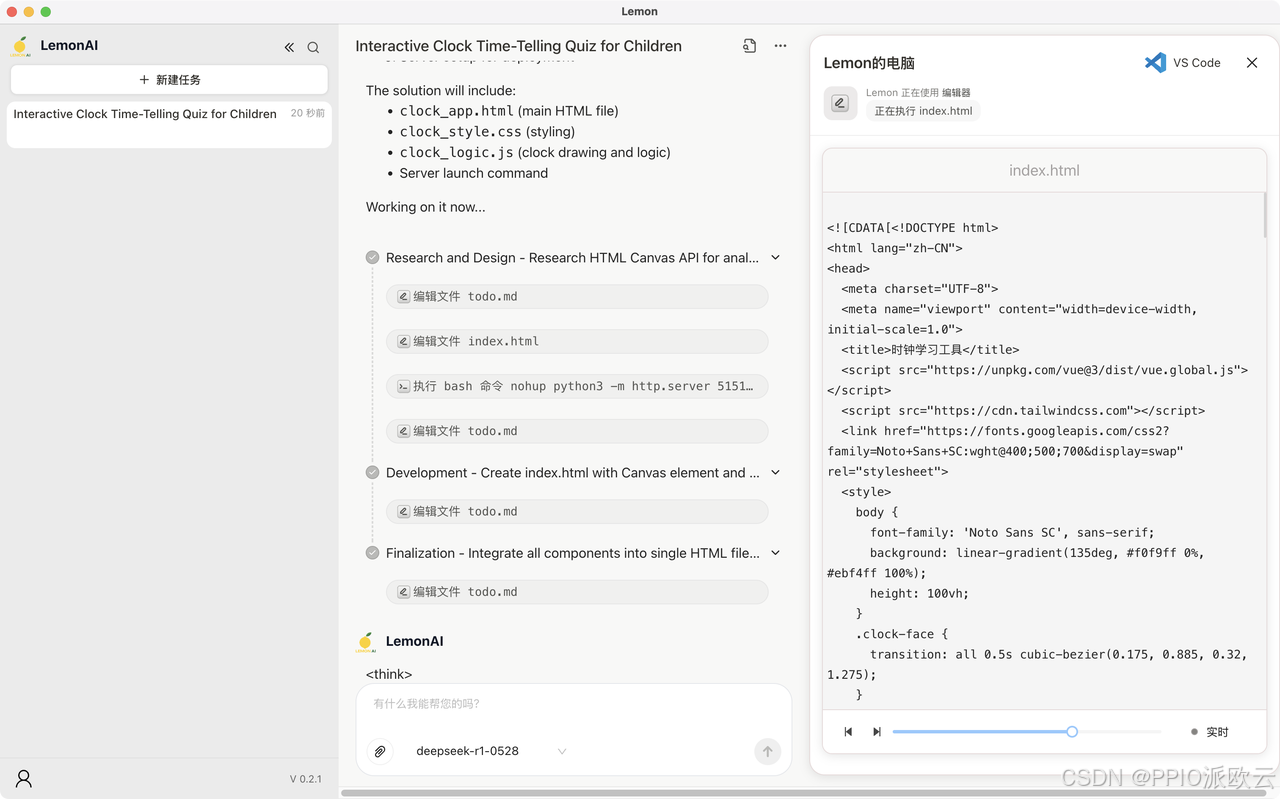Click the '<title>时钟学习工具</title>' code line
The image size is (1280, 799).
pos(930,350)
